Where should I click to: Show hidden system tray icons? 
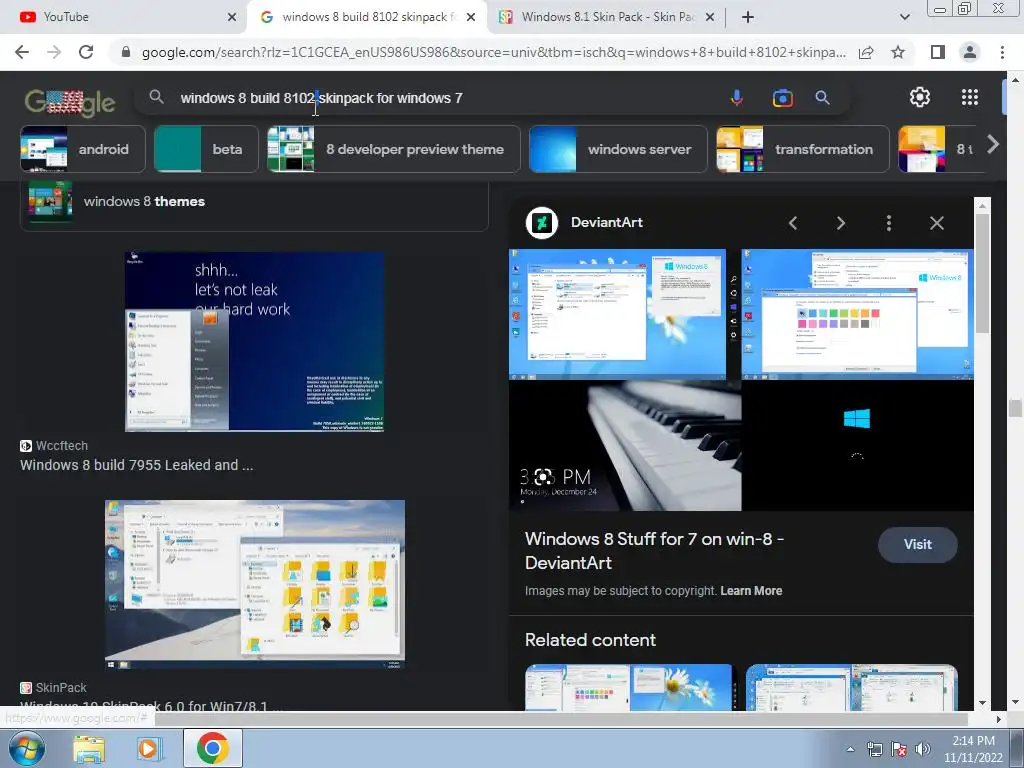850,749
